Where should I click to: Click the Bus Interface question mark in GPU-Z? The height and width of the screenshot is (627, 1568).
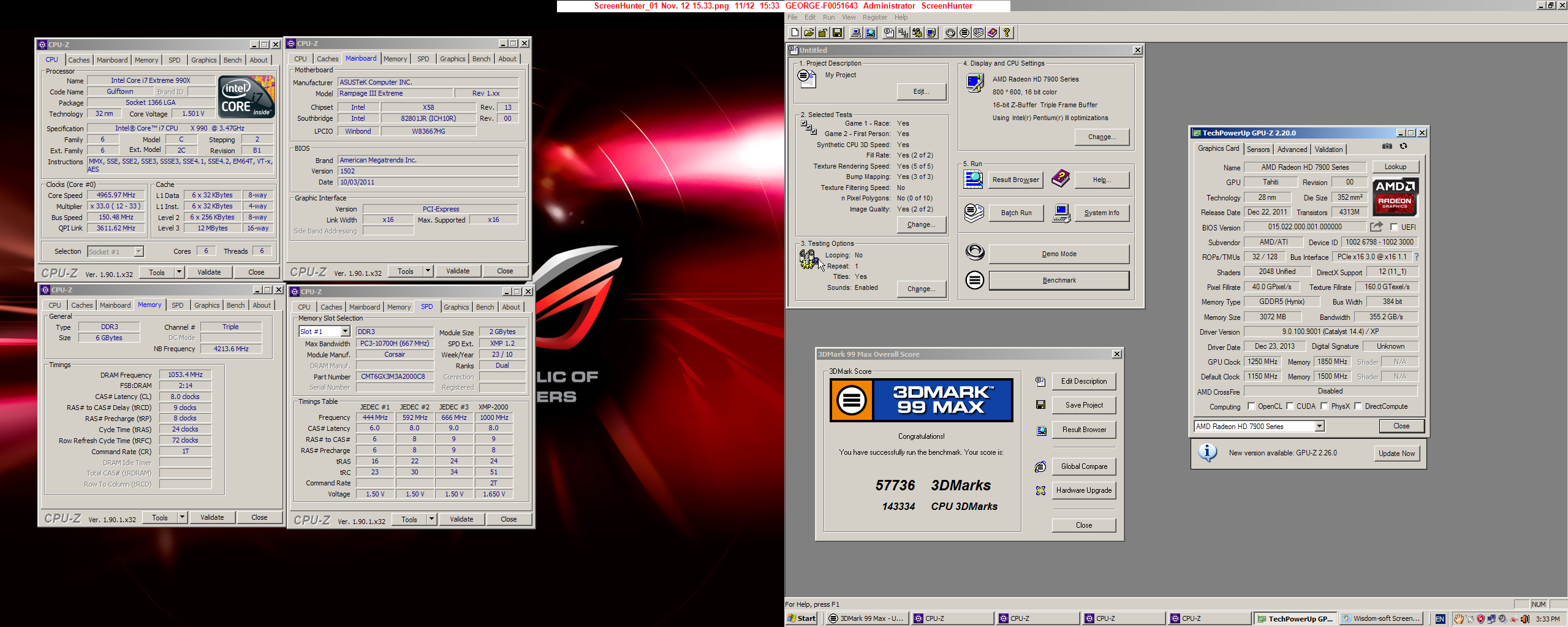click(1416, 257)
